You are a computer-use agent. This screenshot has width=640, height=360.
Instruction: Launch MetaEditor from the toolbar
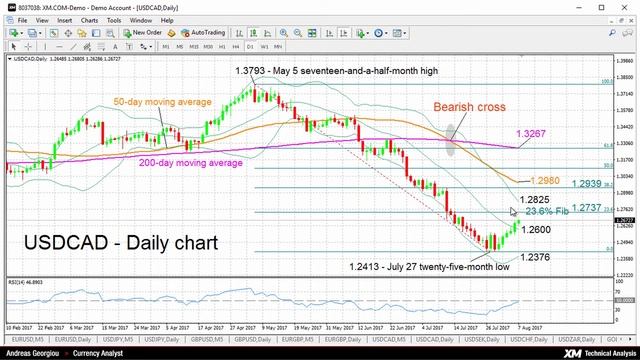coord(171,33)
